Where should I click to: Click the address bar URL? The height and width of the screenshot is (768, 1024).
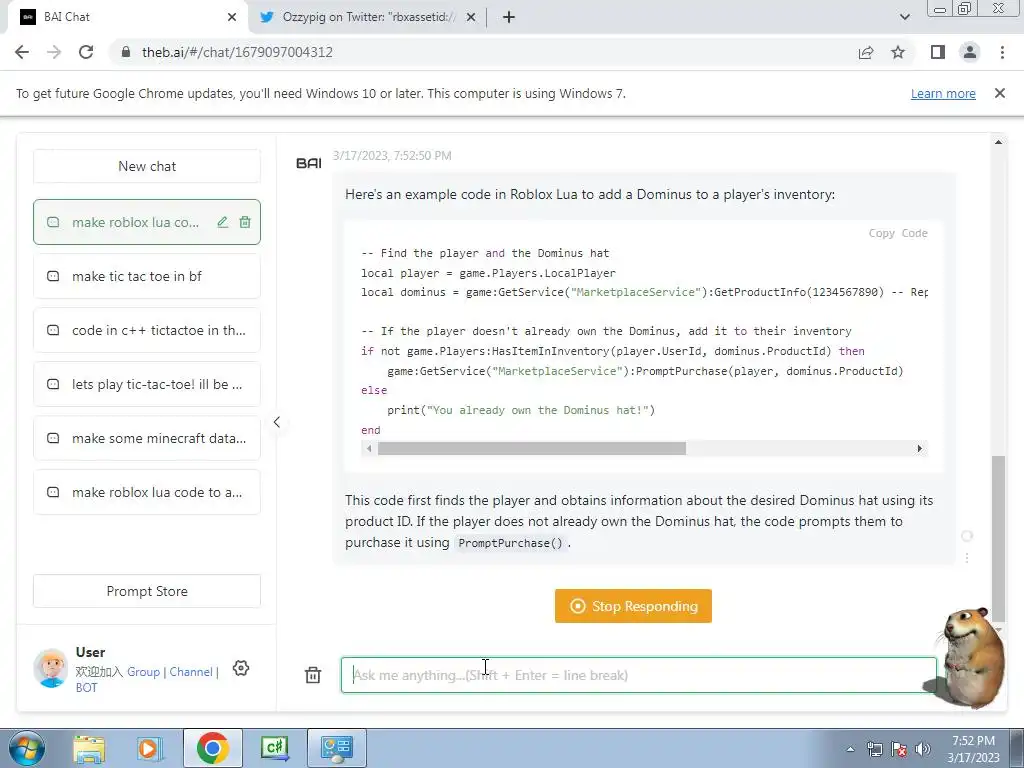point(238,52)
